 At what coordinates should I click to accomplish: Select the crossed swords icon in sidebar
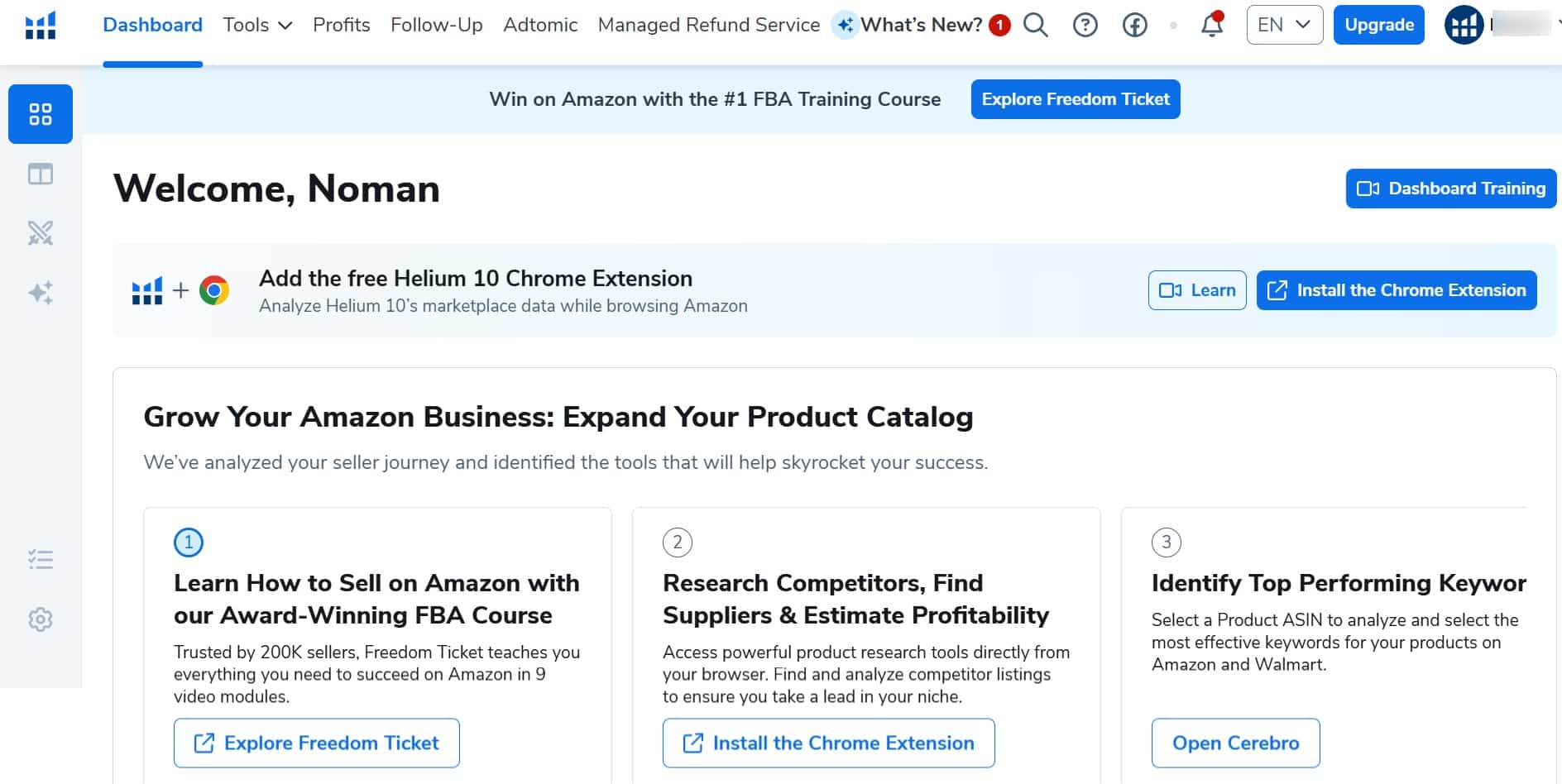coord(41,233)
